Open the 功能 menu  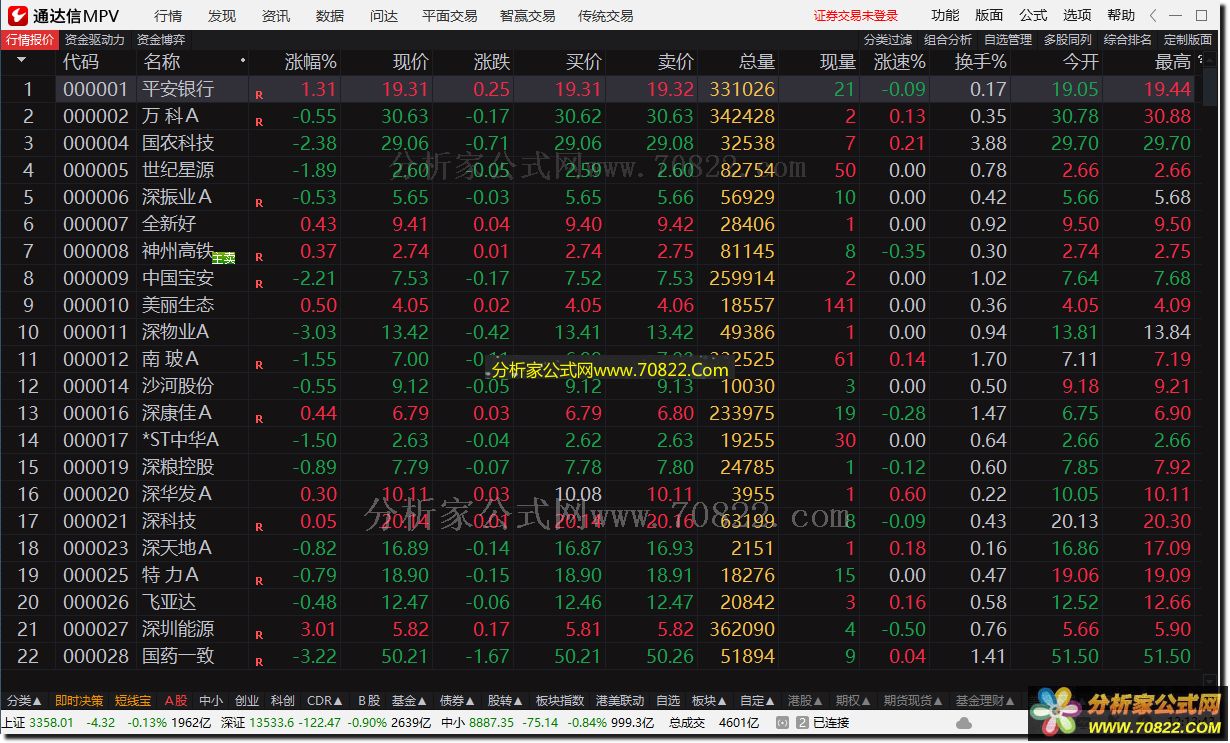point(945,15)
